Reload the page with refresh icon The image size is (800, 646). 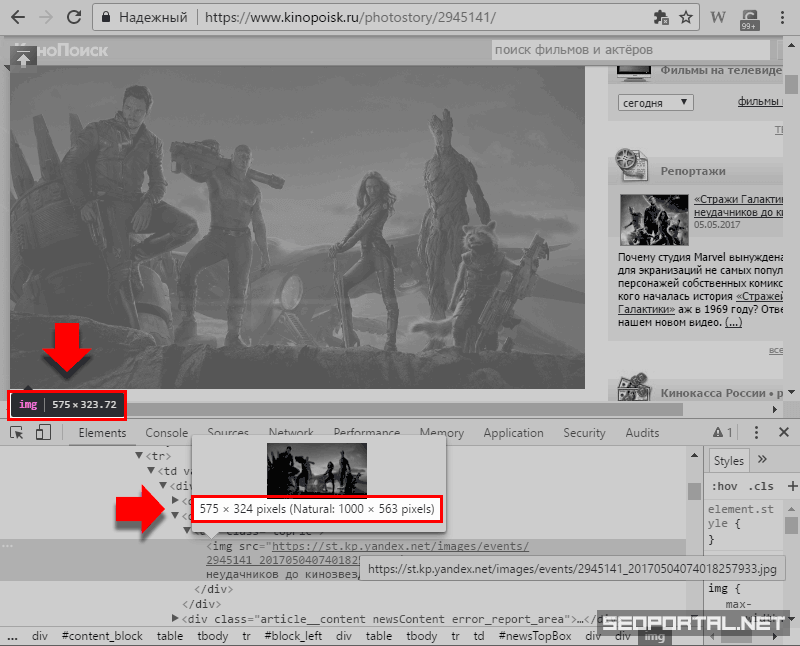point(74,18)
